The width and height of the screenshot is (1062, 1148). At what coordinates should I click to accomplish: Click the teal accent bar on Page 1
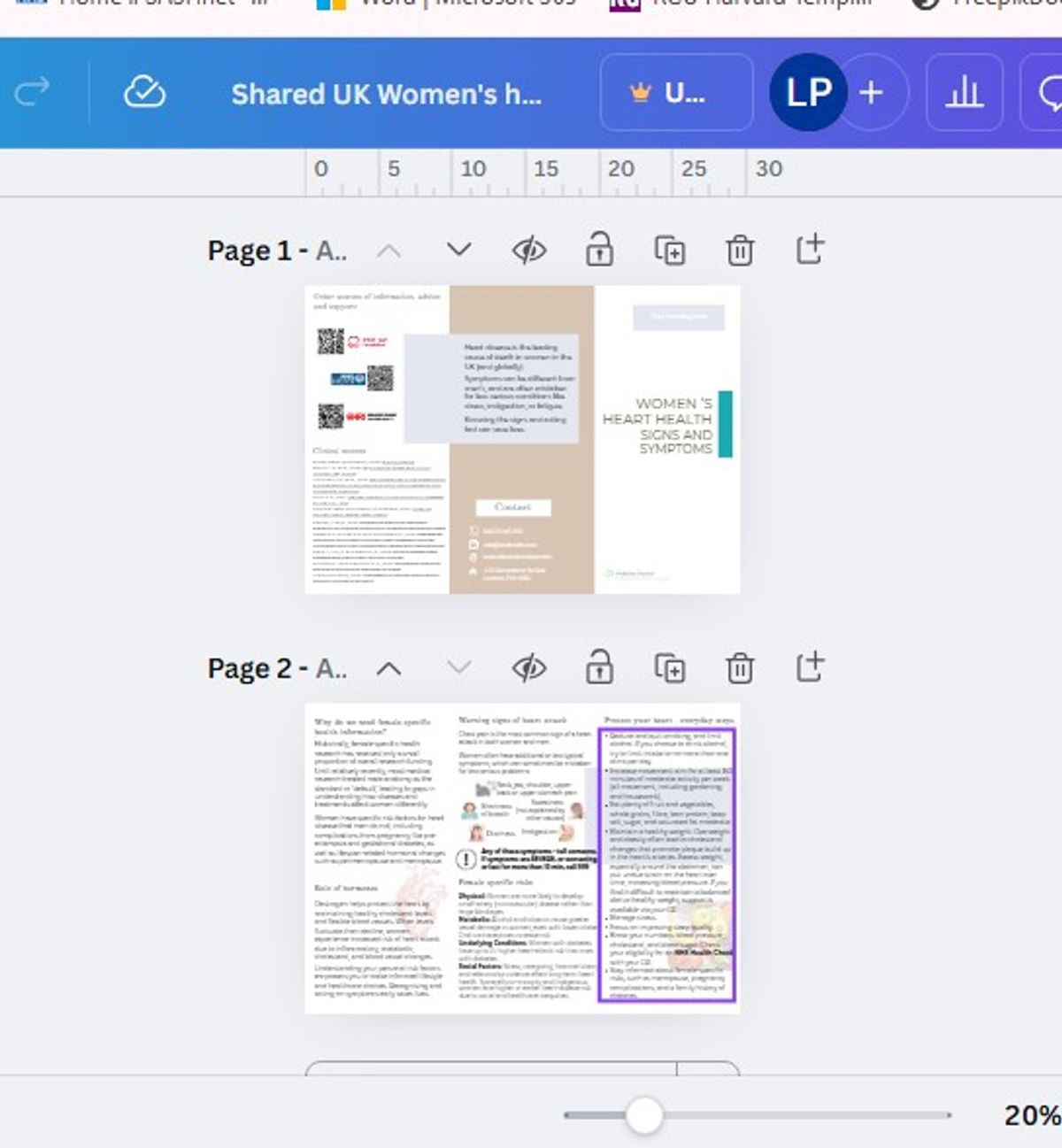[726, 424]
